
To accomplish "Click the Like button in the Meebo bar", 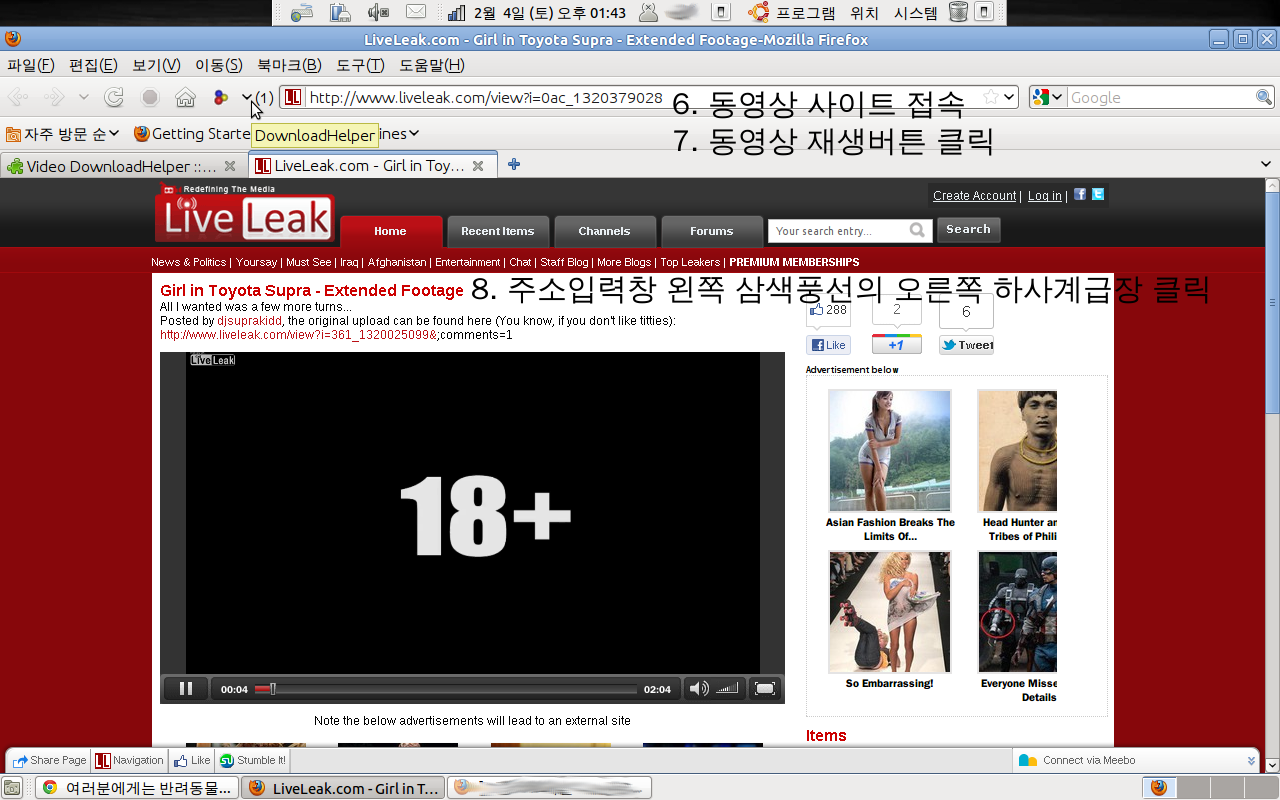I will pyautogui.click(x=191, y=760).
